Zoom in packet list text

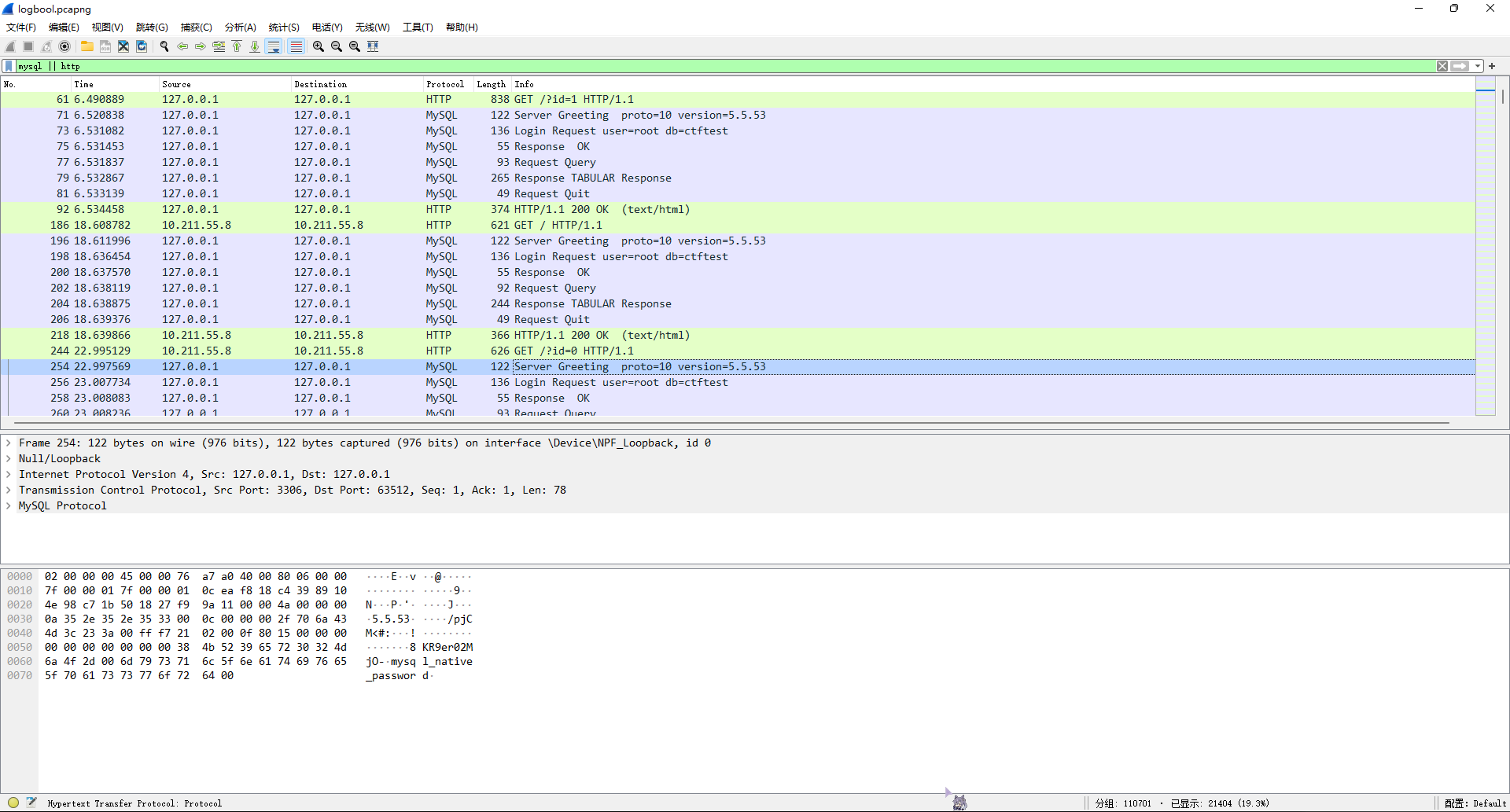318,46
